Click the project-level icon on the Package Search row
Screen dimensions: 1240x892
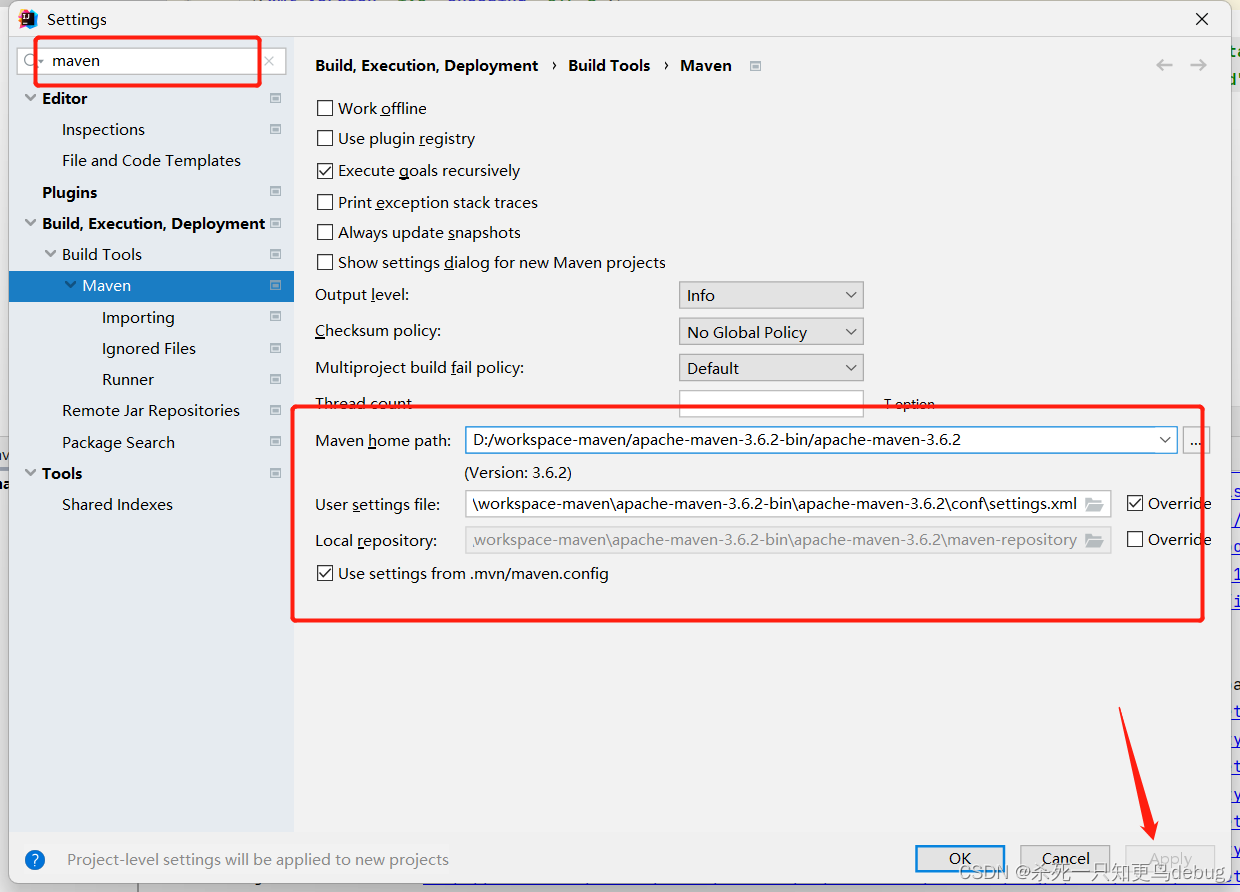(275, 442)
